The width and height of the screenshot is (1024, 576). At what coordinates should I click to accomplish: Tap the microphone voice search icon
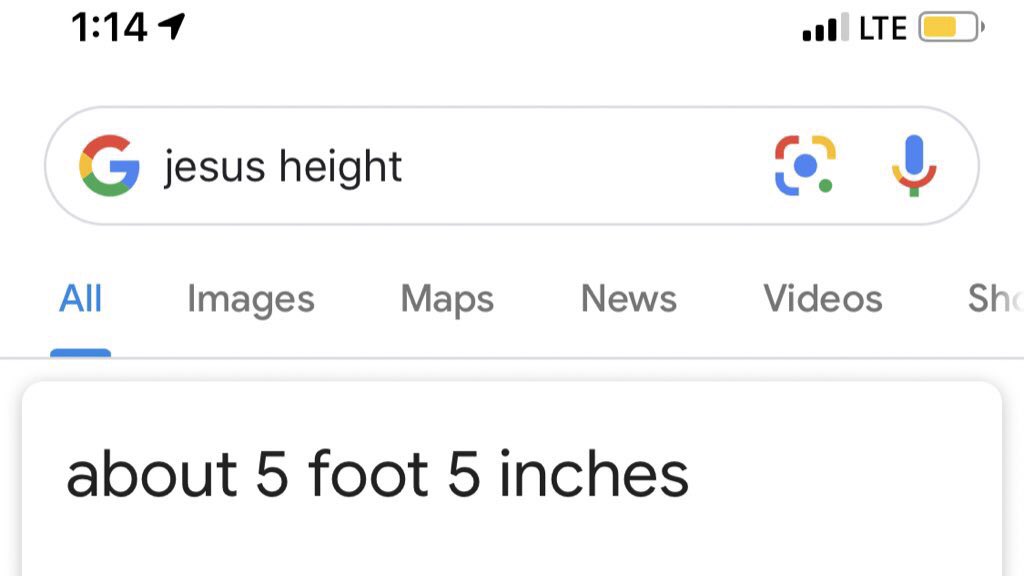pos(913,166)
